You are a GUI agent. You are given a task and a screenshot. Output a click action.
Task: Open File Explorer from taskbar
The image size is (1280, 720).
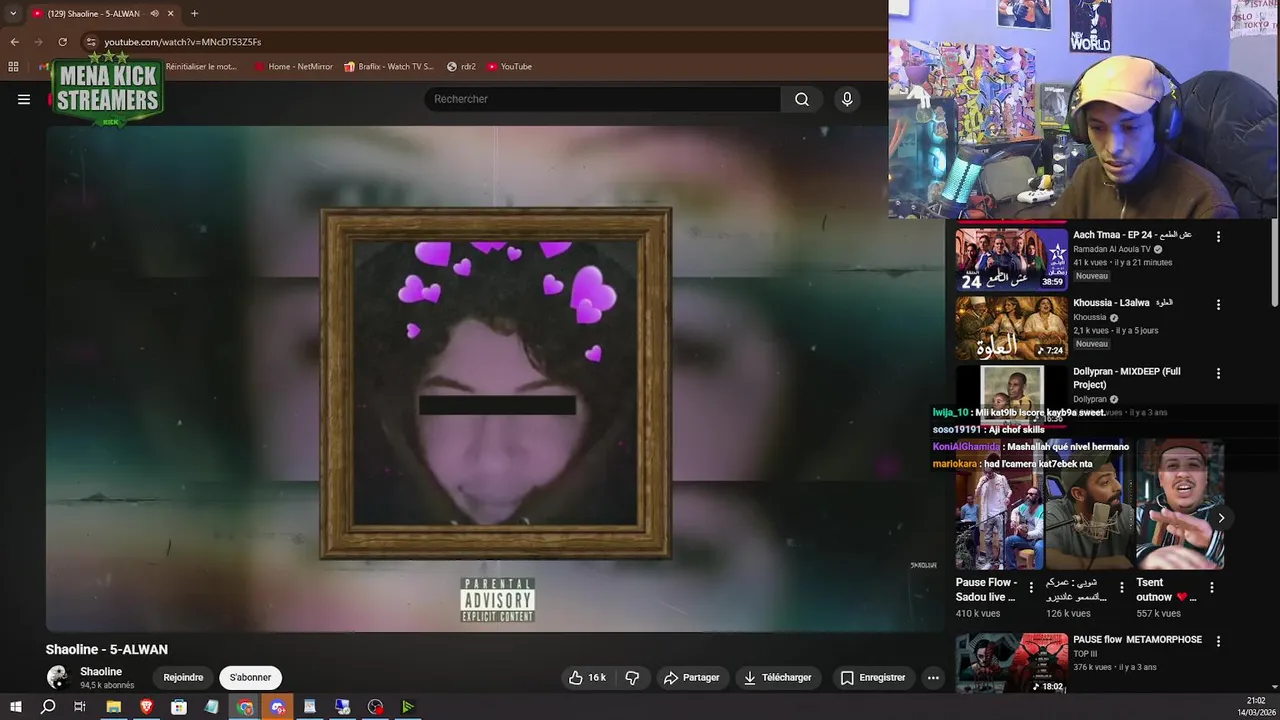(x=114, y=707)
